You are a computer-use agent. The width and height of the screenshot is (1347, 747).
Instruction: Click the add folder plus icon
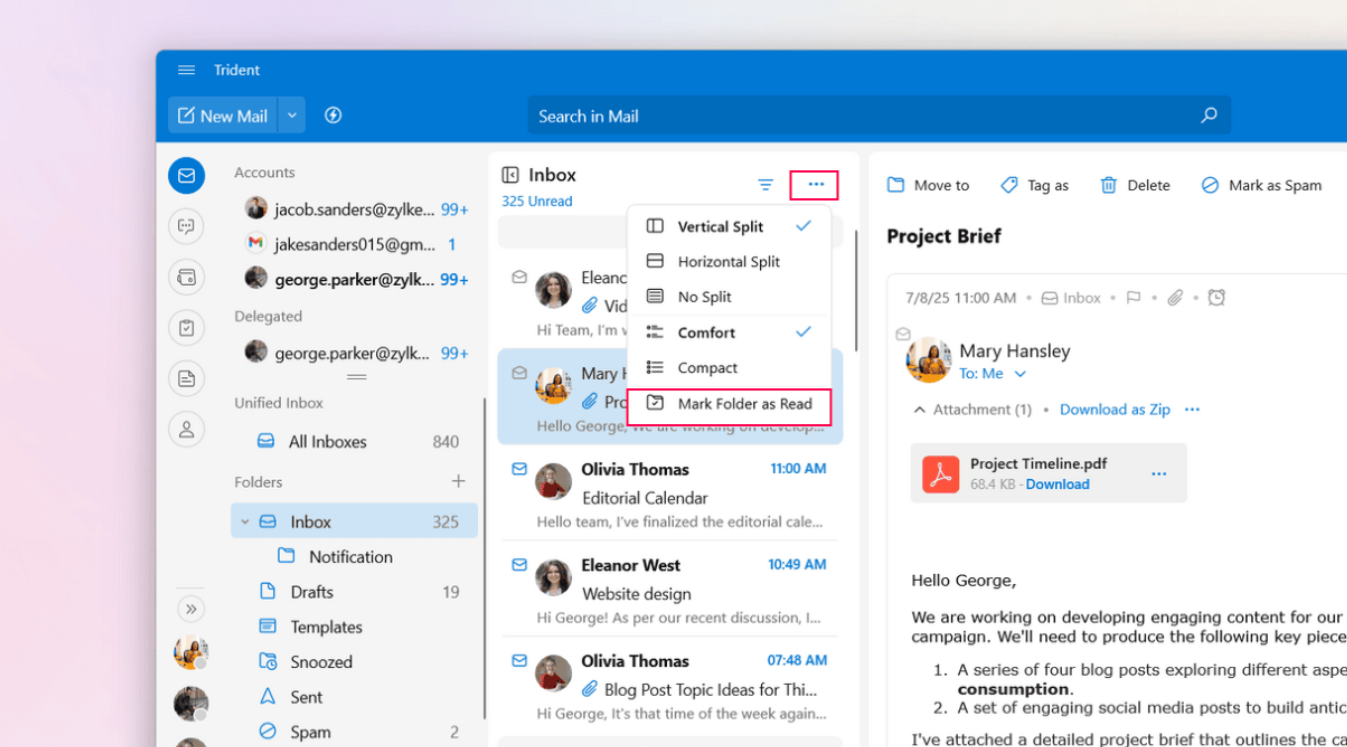[458, 481]
